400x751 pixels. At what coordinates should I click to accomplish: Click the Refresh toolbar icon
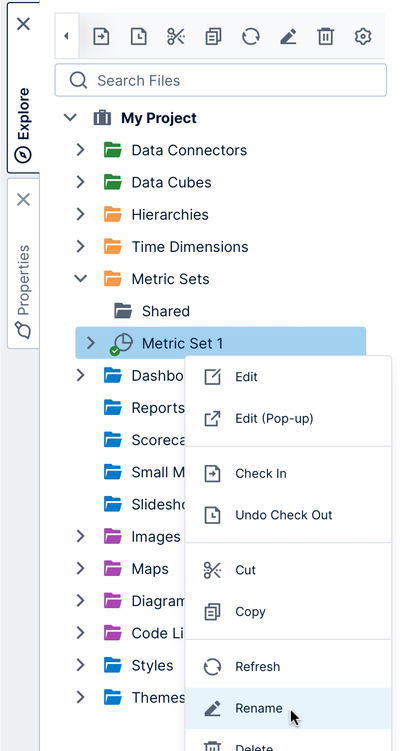251,36
